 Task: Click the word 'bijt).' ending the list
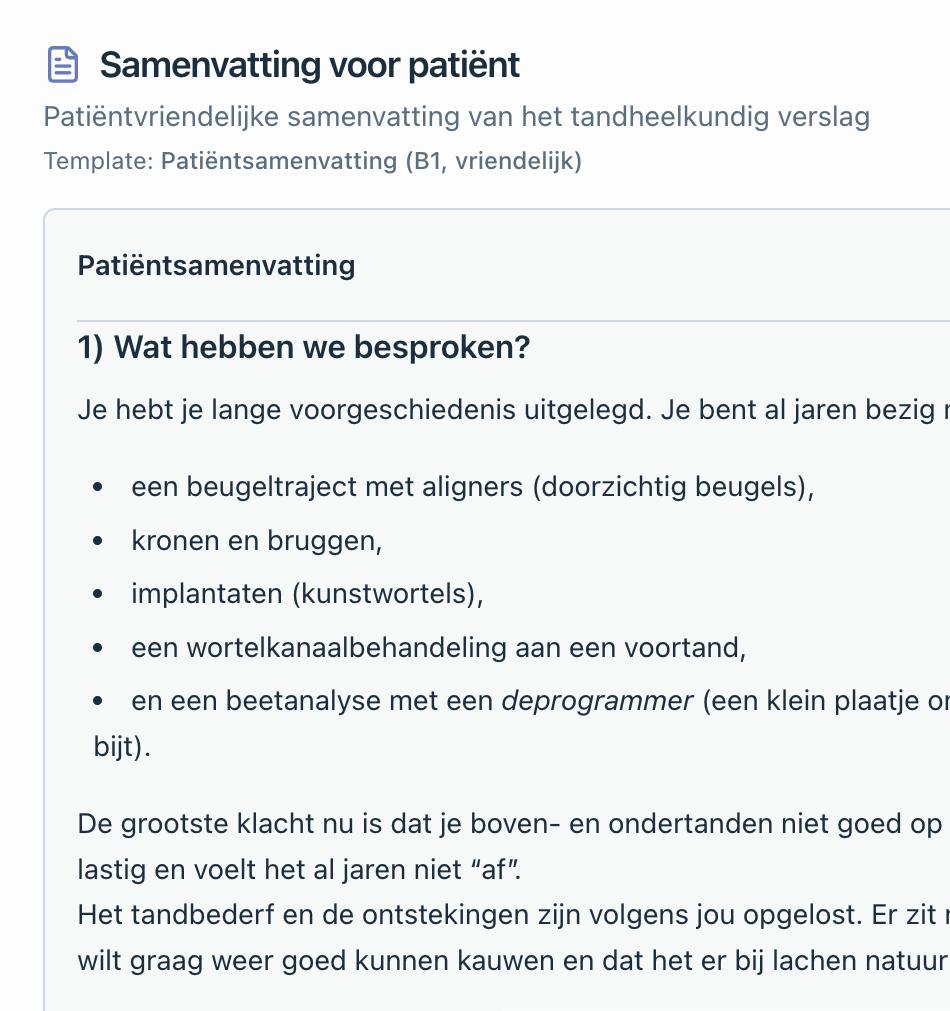122,747
